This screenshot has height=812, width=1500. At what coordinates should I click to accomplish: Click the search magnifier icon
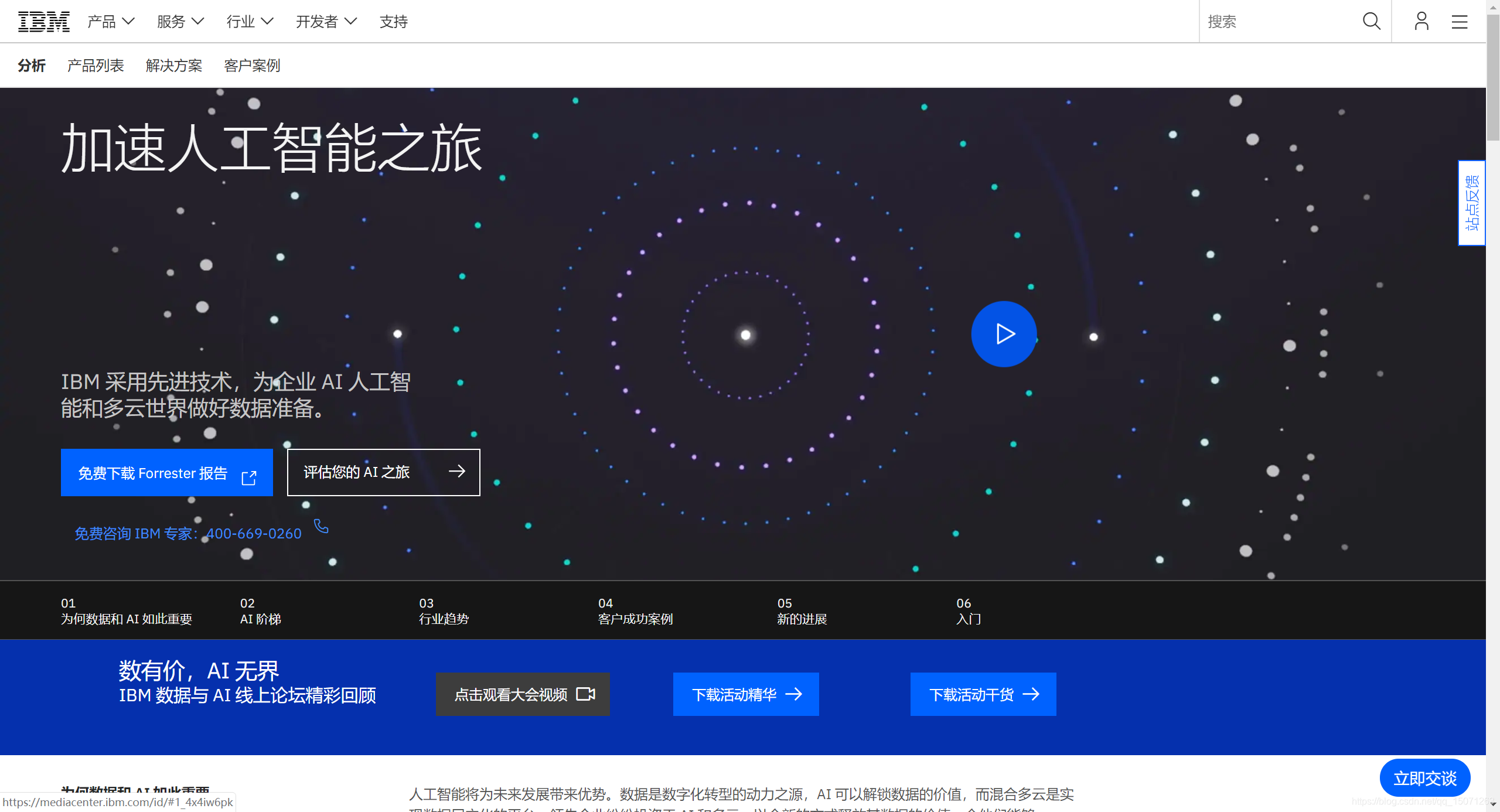[1371, 22]
